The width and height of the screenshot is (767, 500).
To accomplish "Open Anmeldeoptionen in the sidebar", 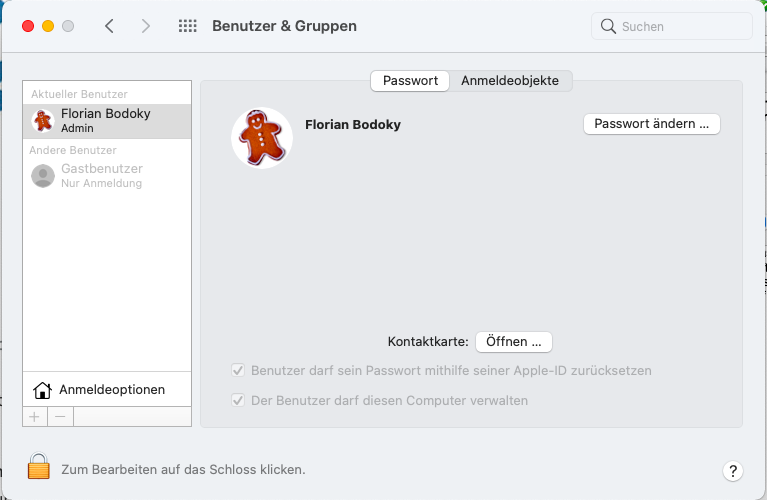I will 111,389.
